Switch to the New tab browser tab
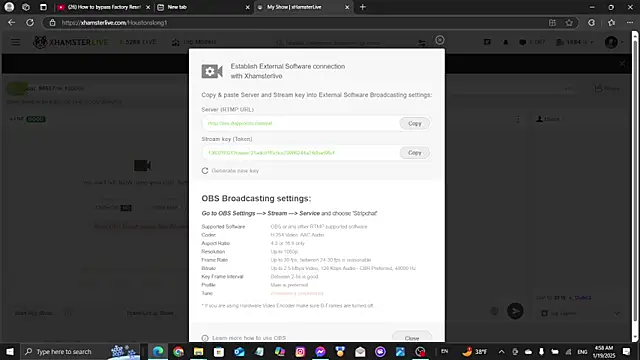This screenshot has width=640, height=360. [x=203, y=7]
